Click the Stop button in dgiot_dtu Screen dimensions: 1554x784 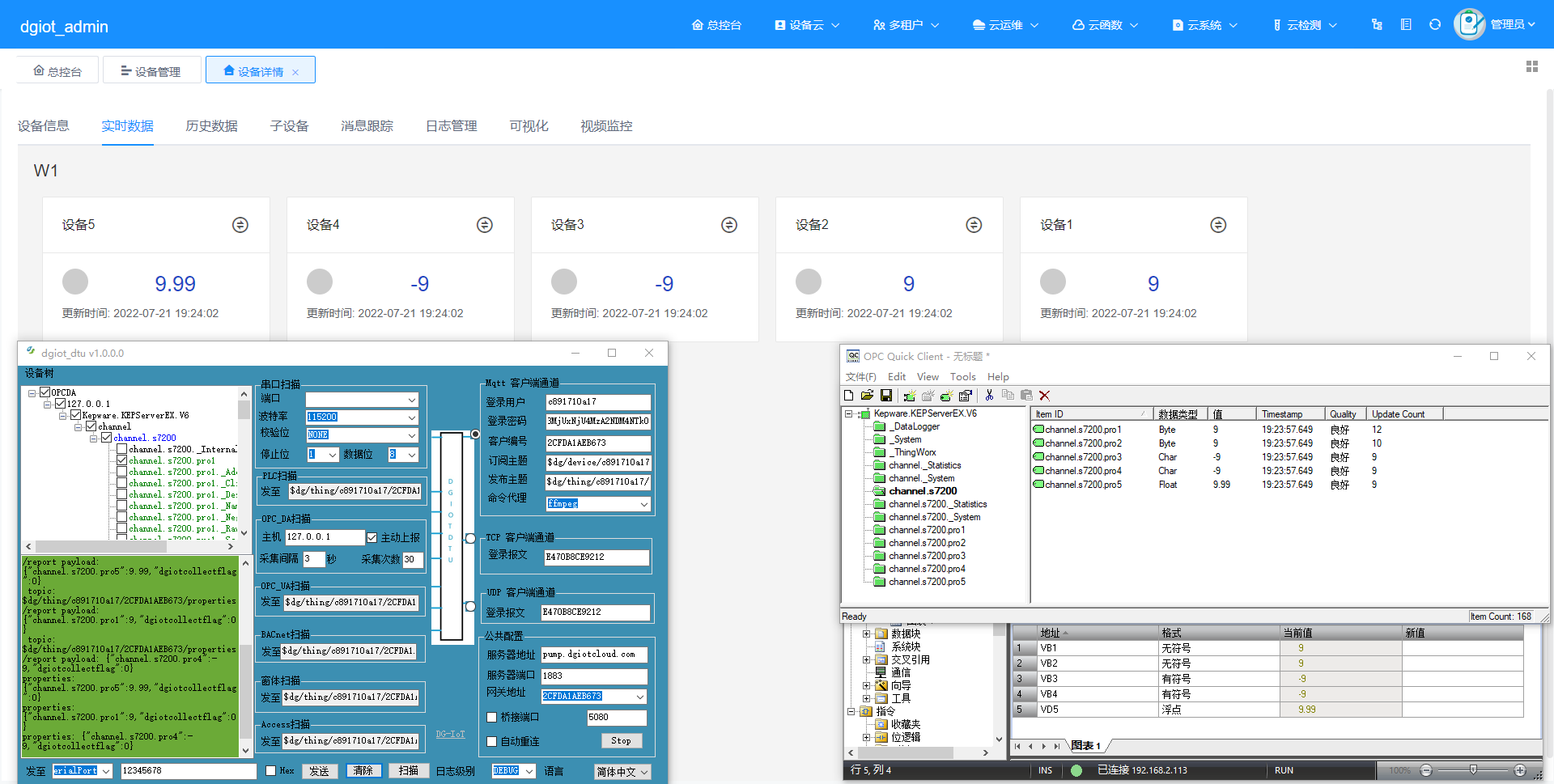pos(621,741)
